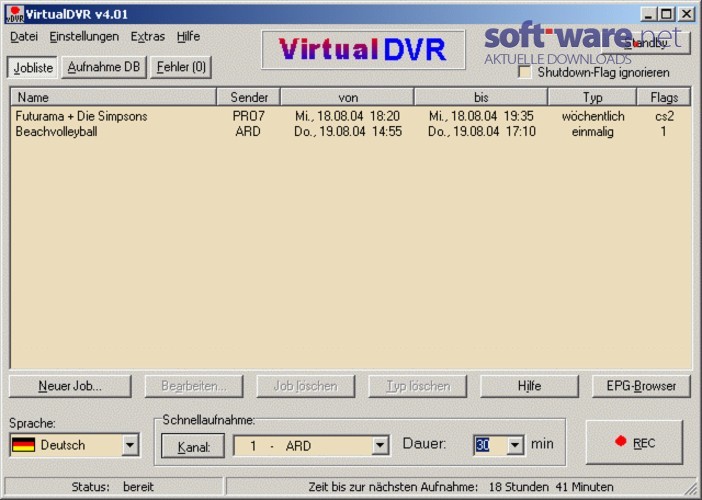702x500 pixels.
Task: Click the Dauer value field showing 30
Action: (x=490, y=445)
